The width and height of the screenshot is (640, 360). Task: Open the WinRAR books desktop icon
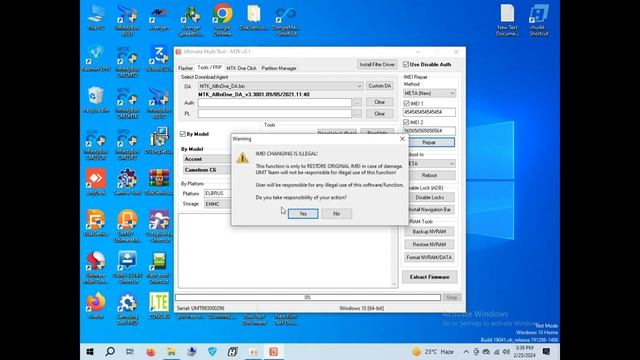(159, 182)
